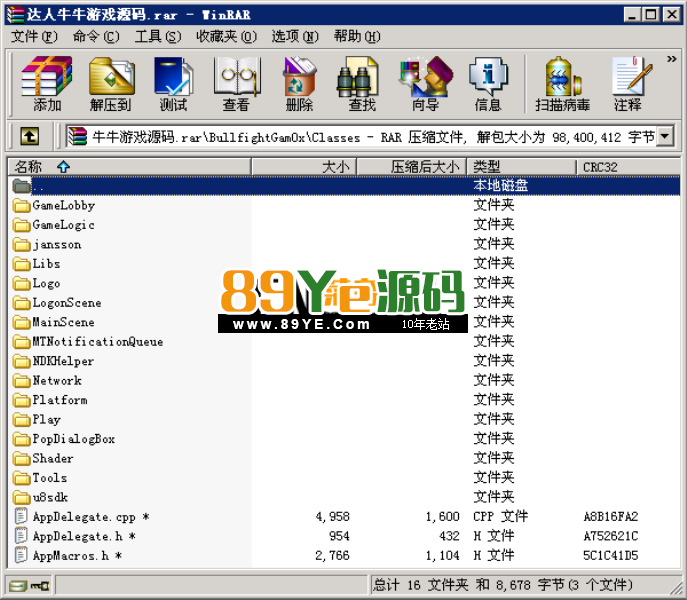Viewport: 687px width, 600px height.
Task: Open the Wizard (向导) tool
Action: [x=425, y=82]
